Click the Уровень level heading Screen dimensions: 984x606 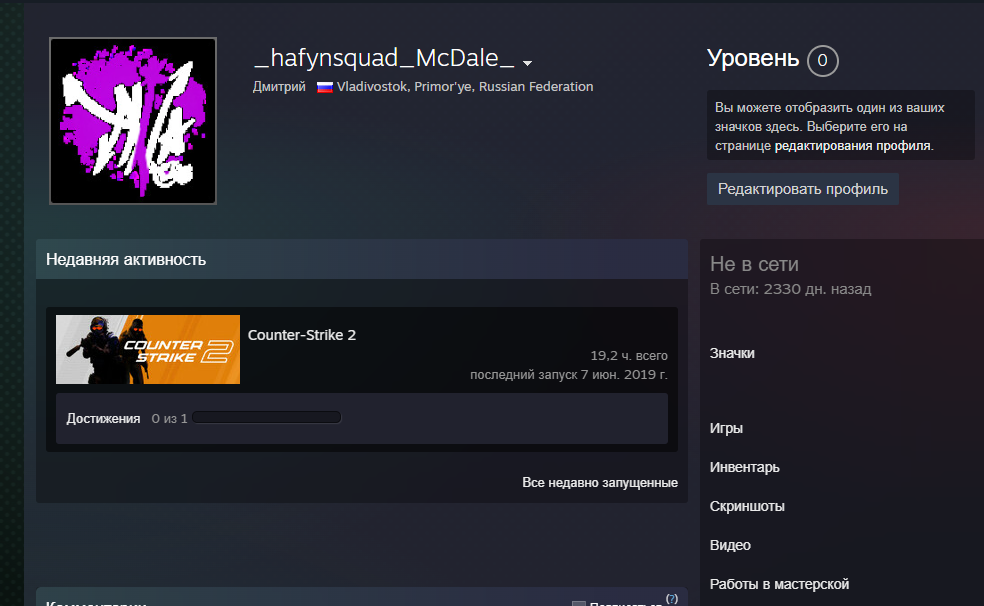pyautogui.click(x=753, y=59)
